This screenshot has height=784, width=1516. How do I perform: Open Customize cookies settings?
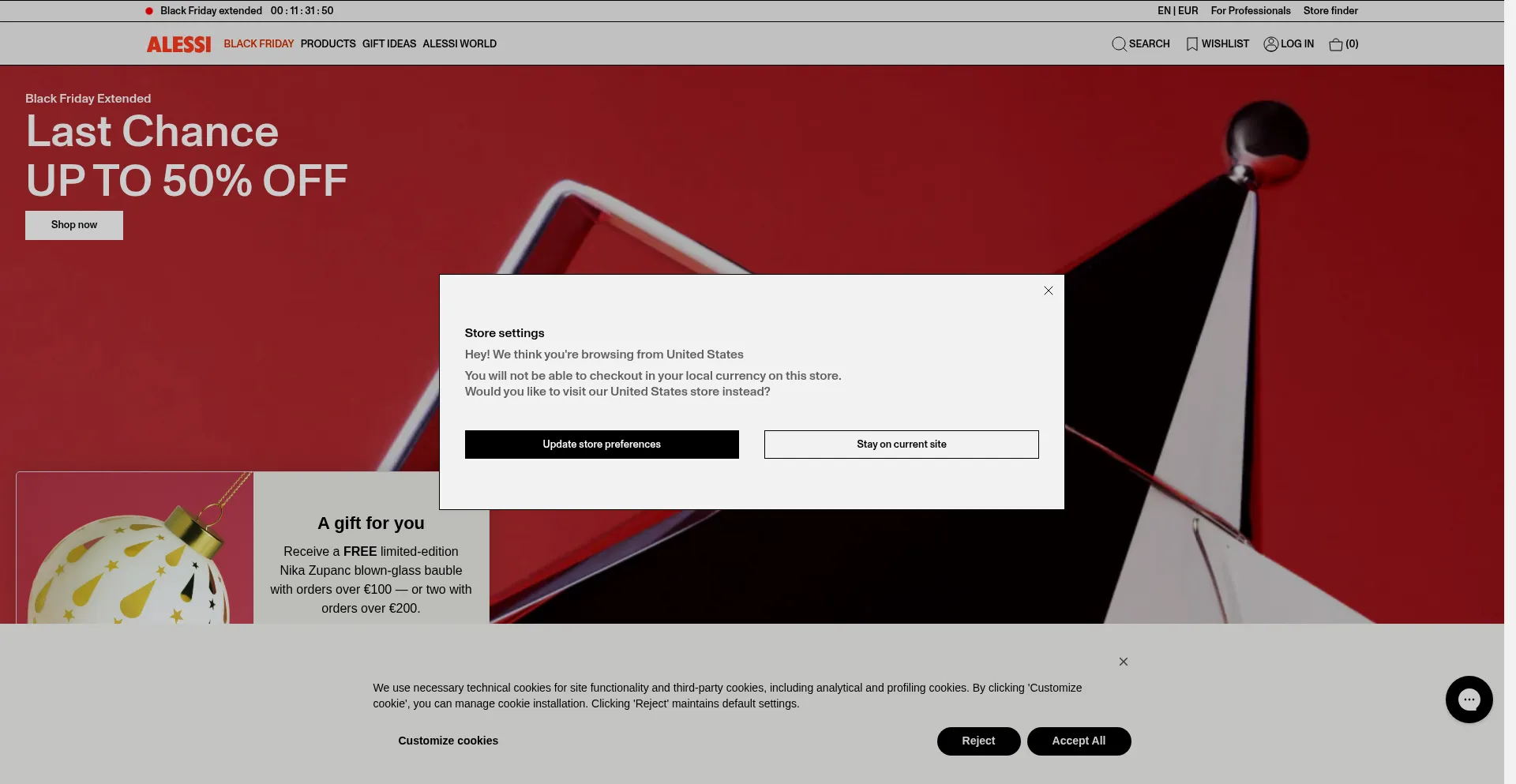pos(448,741)
